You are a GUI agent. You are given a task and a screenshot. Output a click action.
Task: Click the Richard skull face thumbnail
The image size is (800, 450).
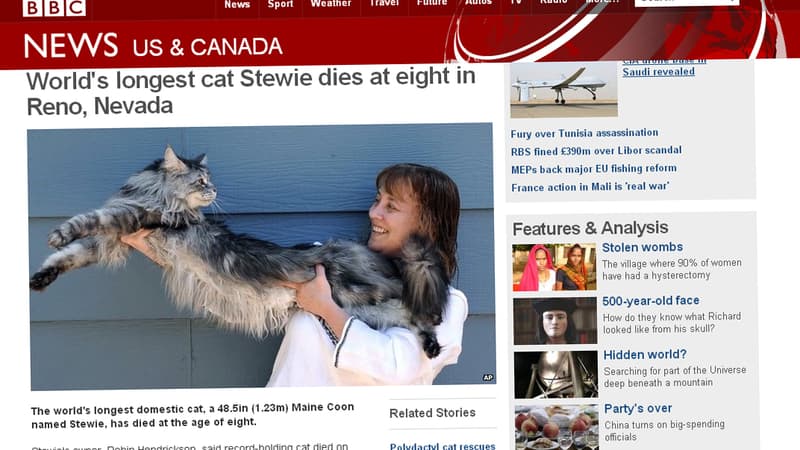click(x=555, y=321)
